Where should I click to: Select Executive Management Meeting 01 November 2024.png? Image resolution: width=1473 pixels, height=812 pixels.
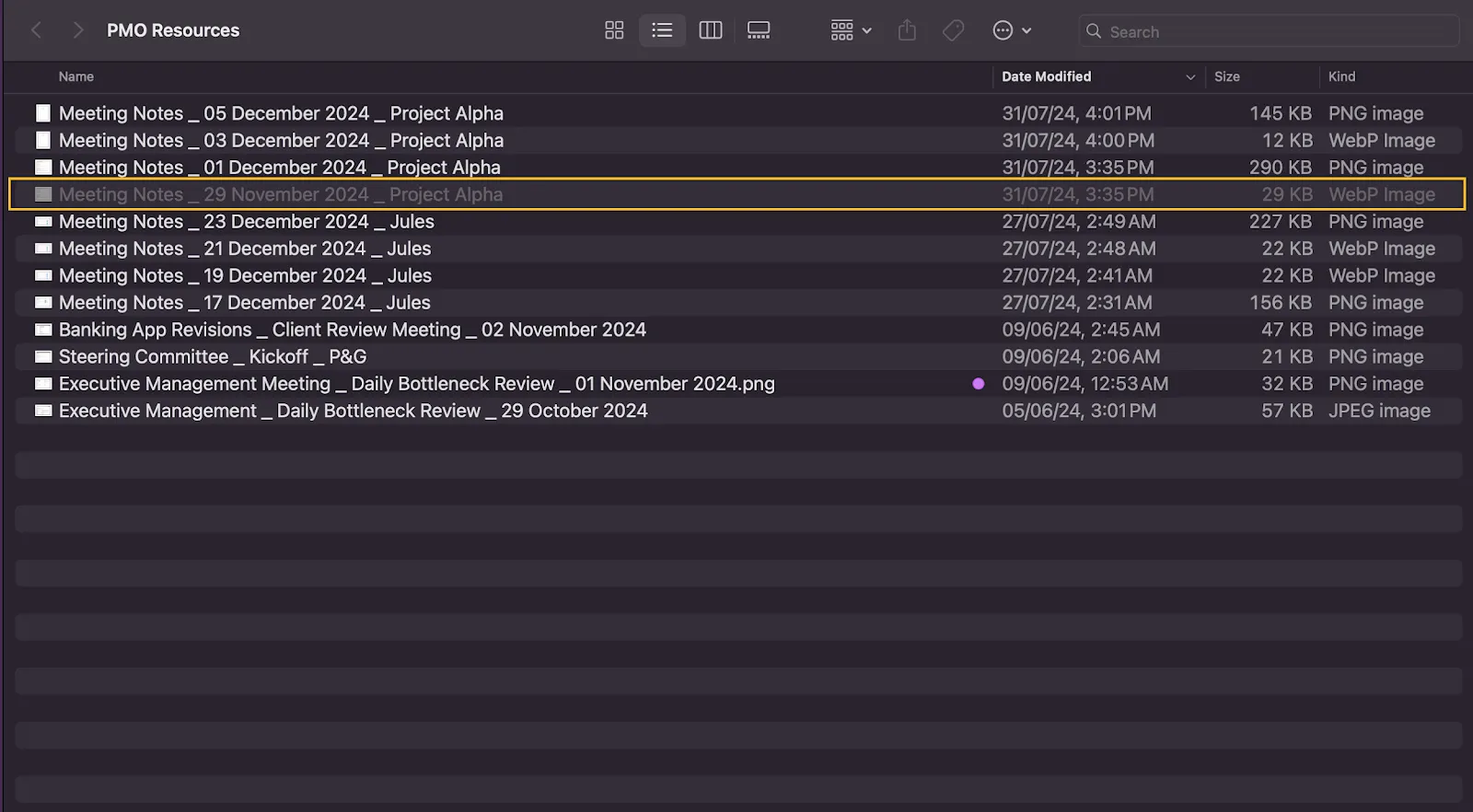click(738, 384)
